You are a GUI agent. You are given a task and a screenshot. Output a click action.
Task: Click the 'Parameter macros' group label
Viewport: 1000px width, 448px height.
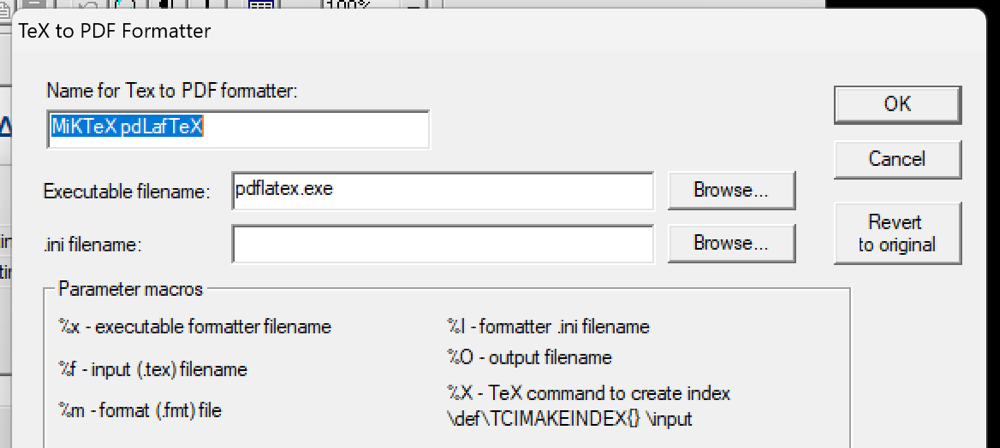[130, 289]
